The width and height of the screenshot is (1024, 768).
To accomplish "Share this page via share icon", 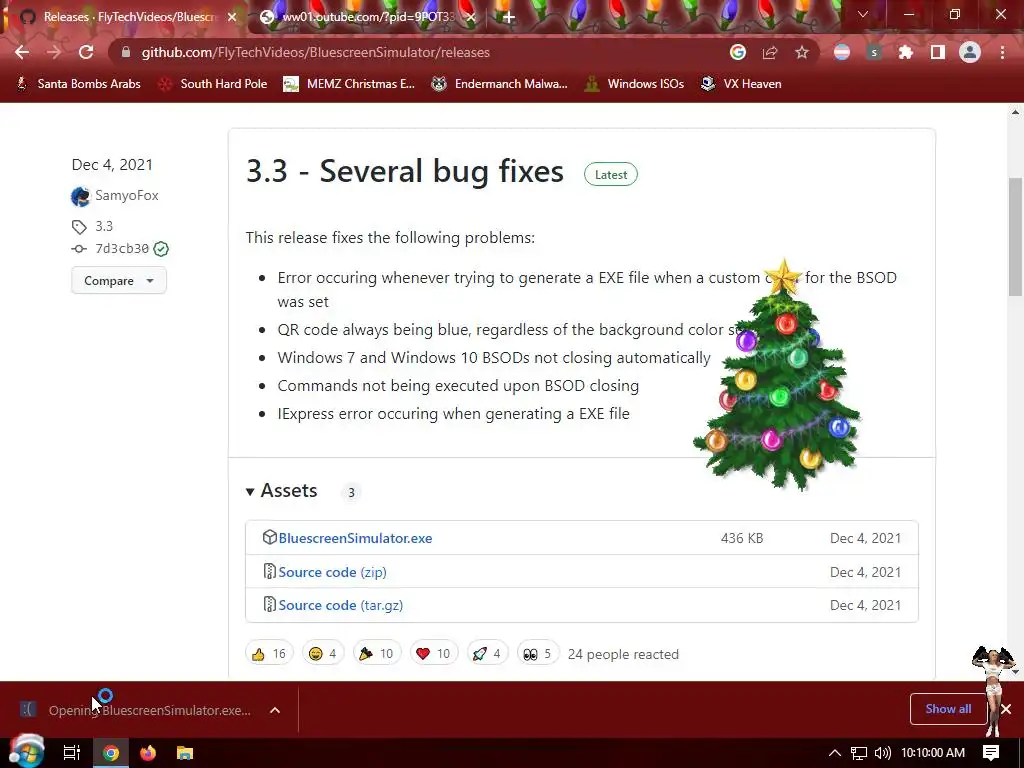I will pyautogui.click(x=770, y=52).
